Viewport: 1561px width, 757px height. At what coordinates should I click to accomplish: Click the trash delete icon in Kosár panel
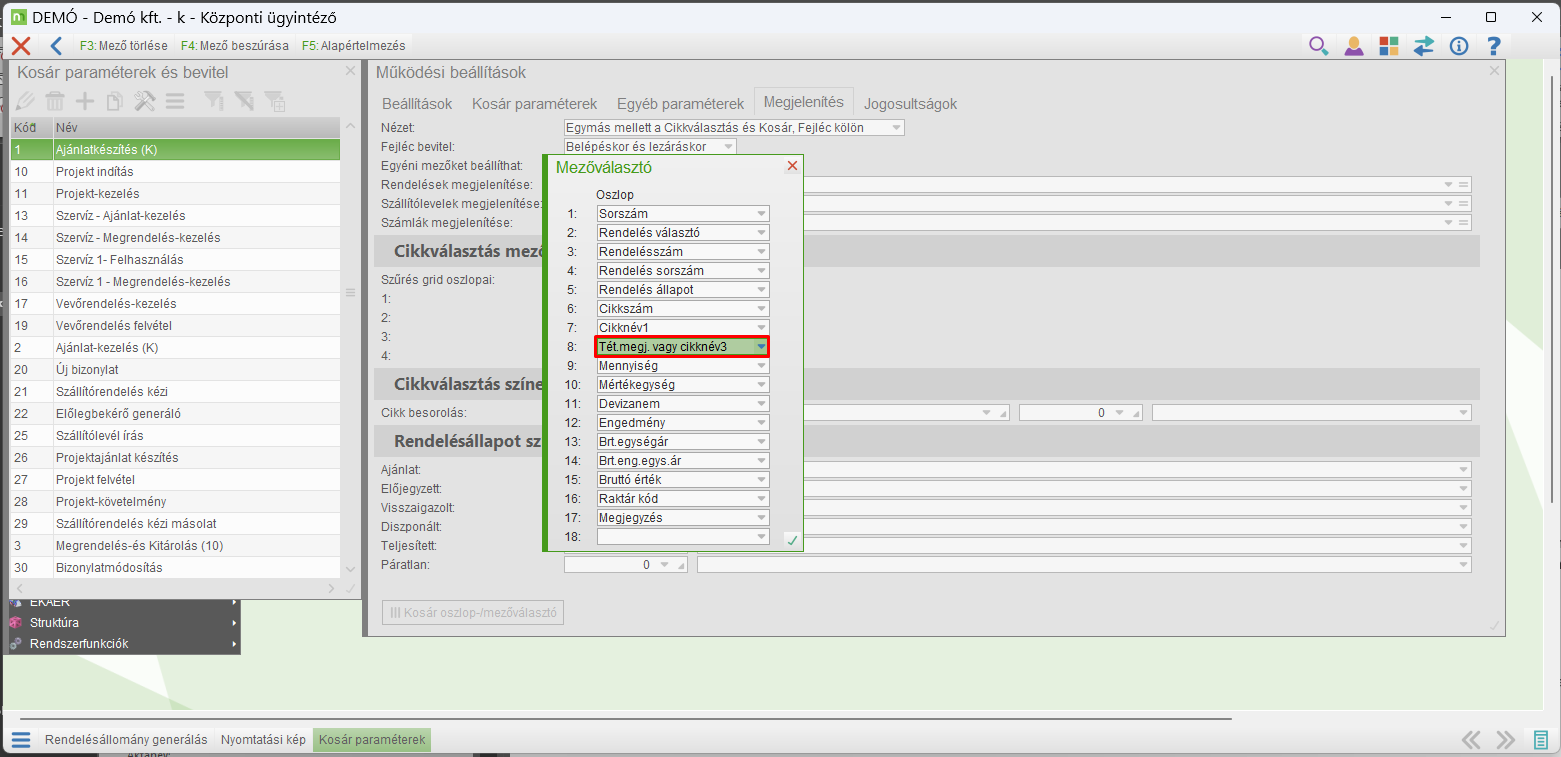(x=55, y=101)
